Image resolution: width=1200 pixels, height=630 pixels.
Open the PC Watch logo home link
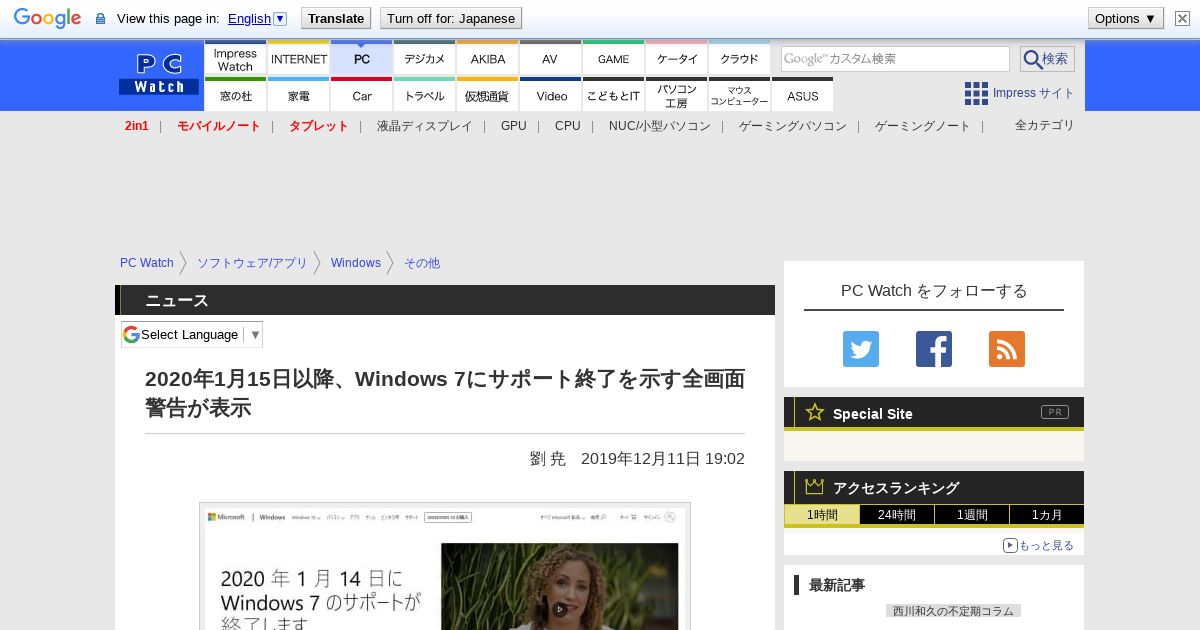(159, 75)
